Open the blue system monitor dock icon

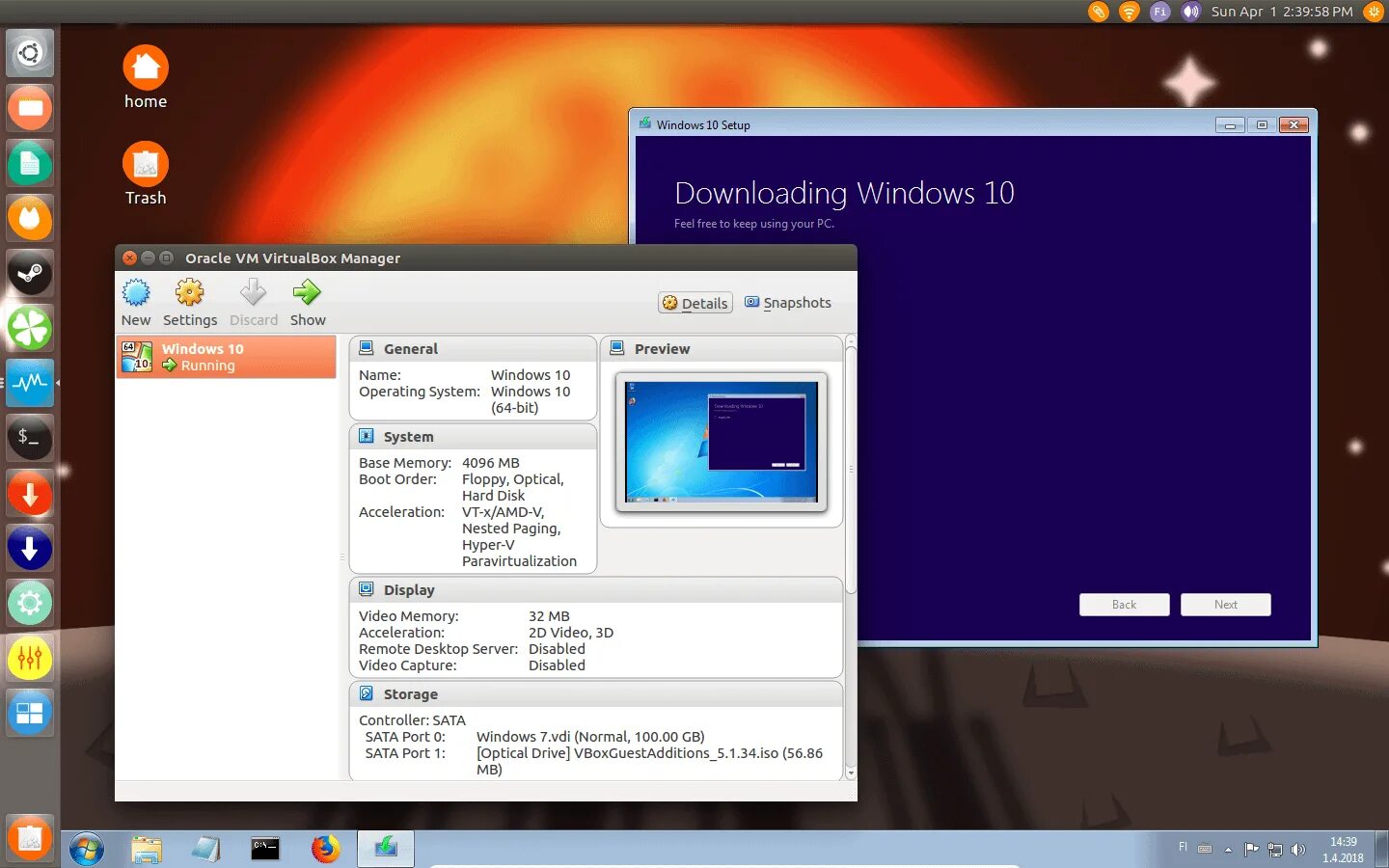point(30,383)
